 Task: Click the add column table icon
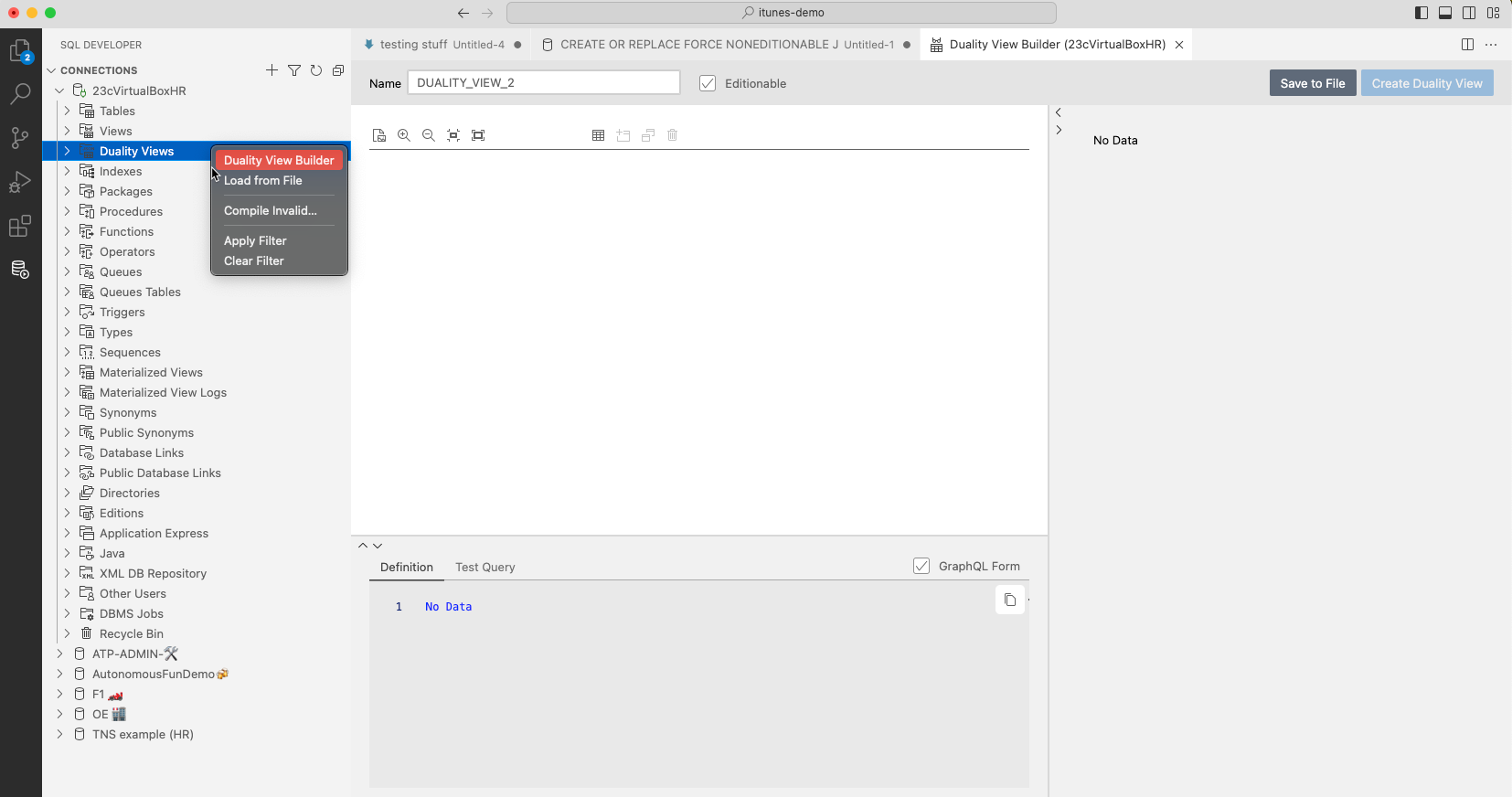tap(623, 135)
